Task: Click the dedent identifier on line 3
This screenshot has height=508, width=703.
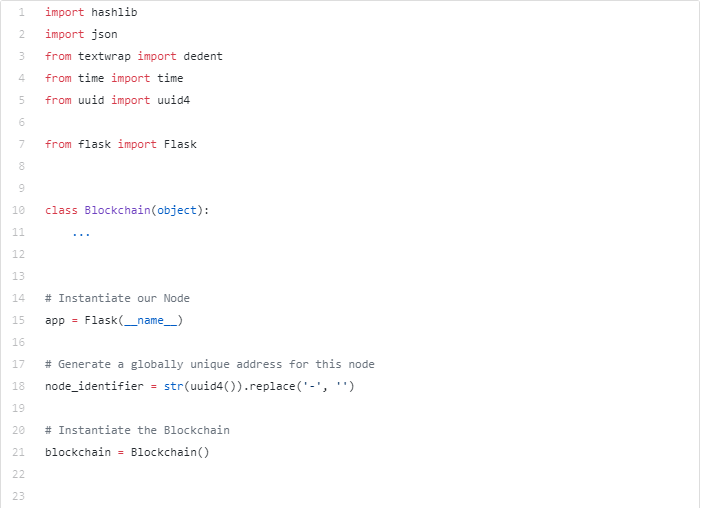Action: tap(203, 56)
